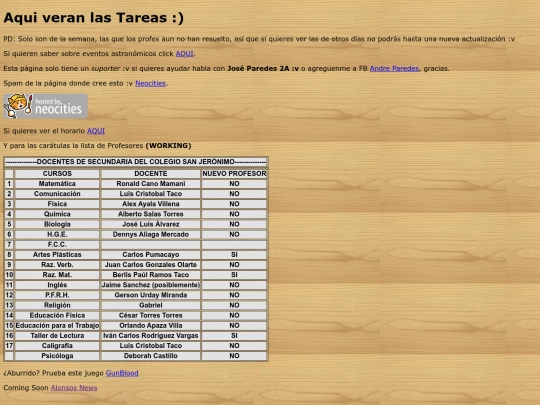Select the 'César Torres Torres' cell
540x405 pixels.
tap(150, 315)
